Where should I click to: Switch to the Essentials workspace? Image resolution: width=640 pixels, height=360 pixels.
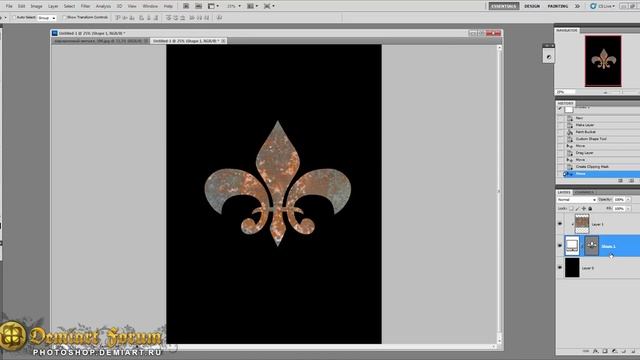coord(504,6)
